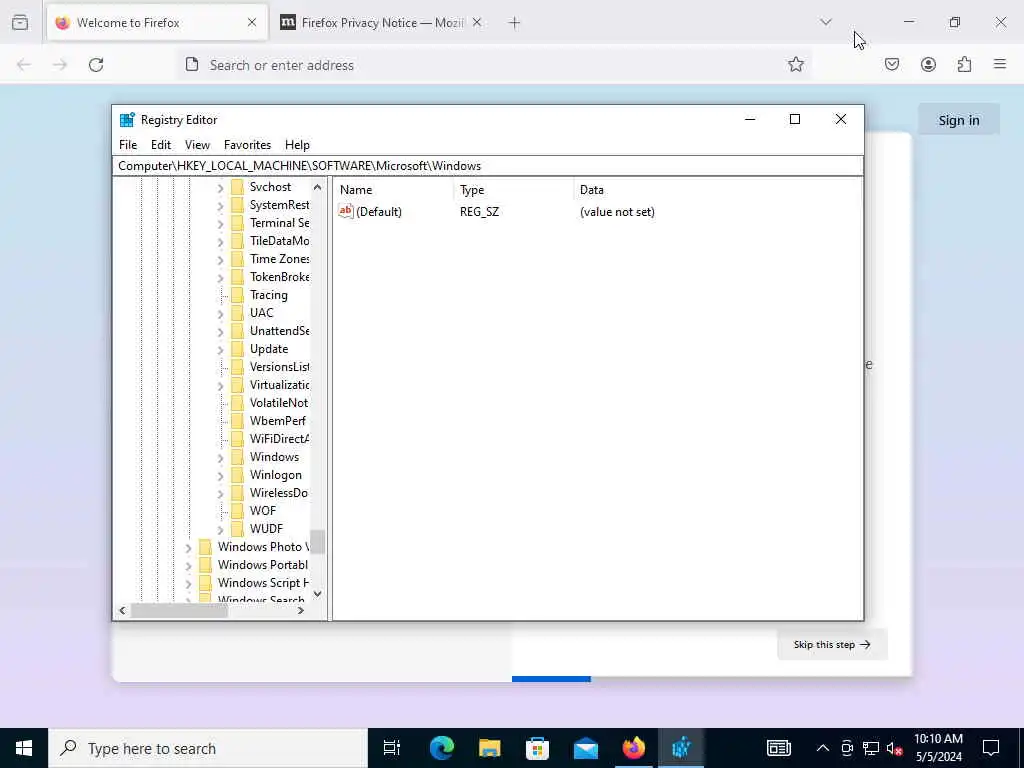Click the Windows Start button
This screenshot has height=768, width=1024.
click(x=24, y=748)
